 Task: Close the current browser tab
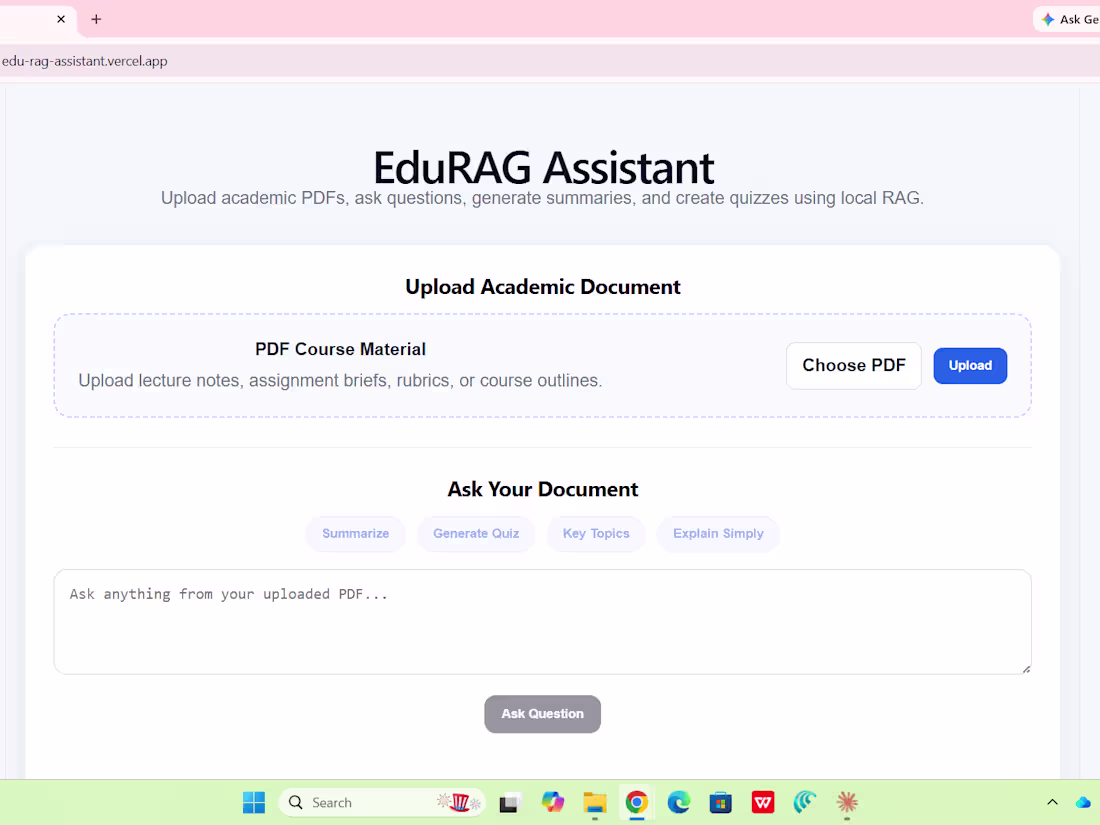[61, 19]
